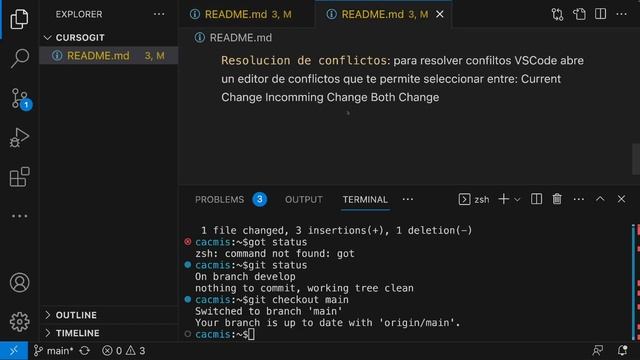Close the bottom panel
Viewport: 640px width, 360px height.
[621, 199]
